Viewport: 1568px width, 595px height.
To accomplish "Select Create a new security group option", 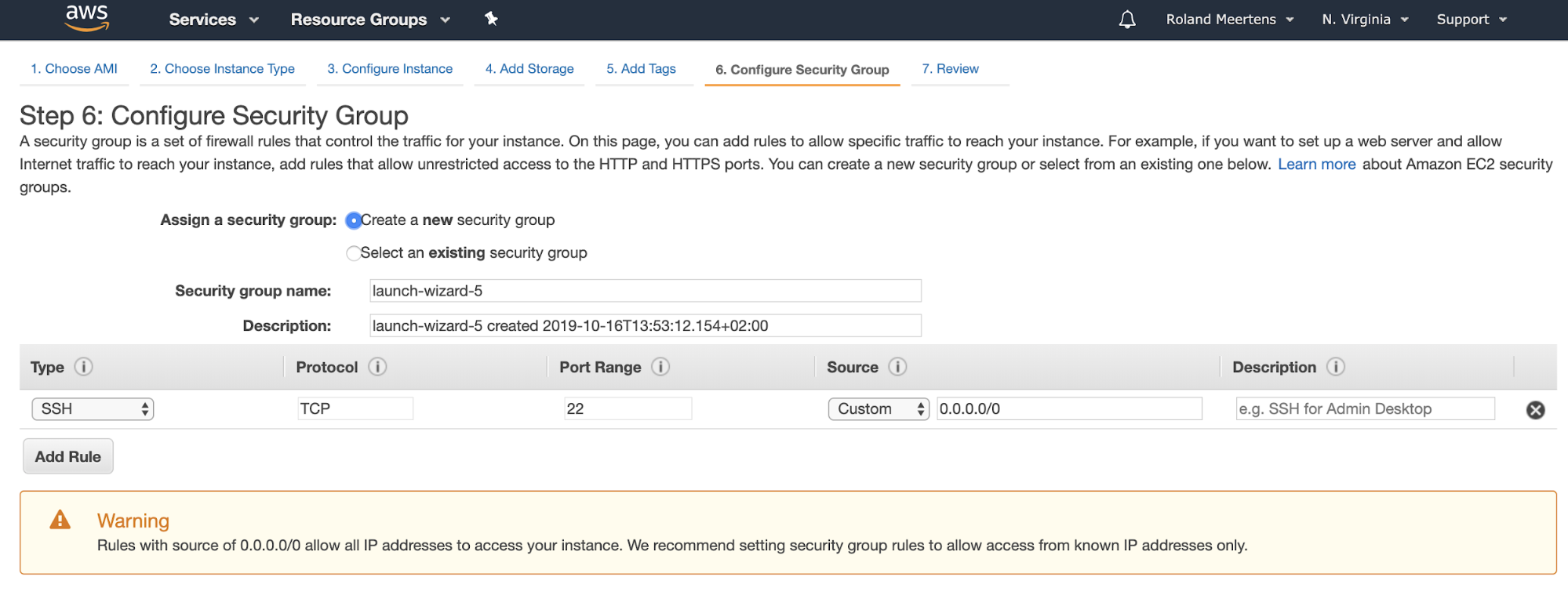I will [354, 221].
